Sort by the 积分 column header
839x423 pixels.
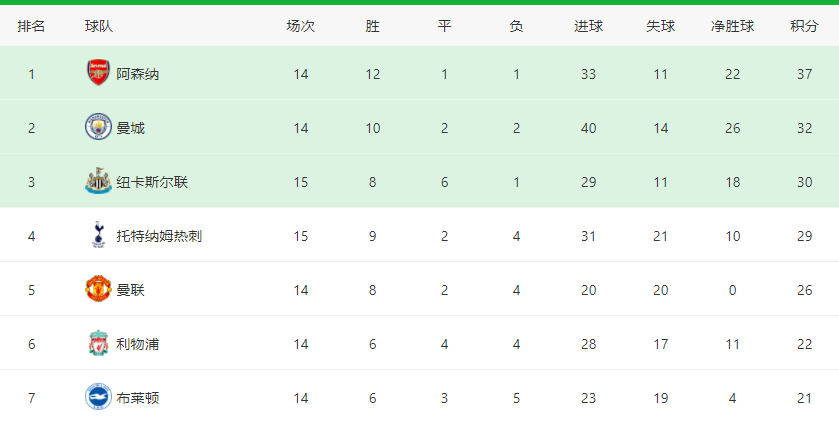(x=804, y=26)
